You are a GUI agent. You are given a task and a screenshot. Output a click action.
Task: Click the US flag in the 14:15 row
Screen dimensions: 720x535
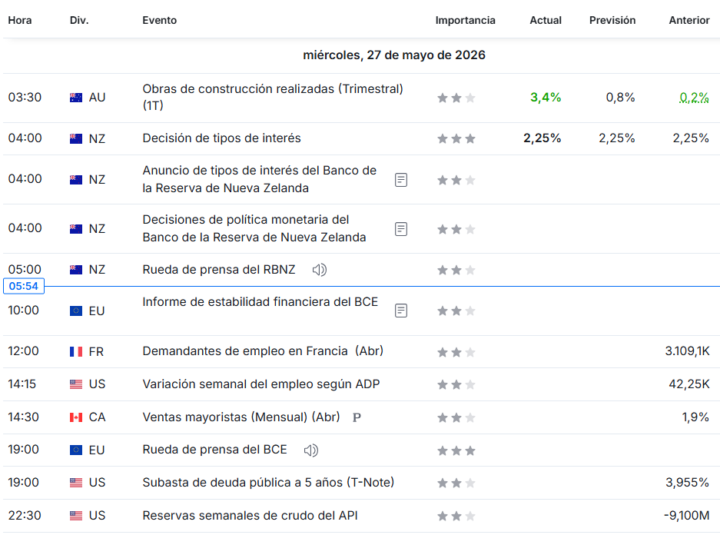click(x=76, y=384)
